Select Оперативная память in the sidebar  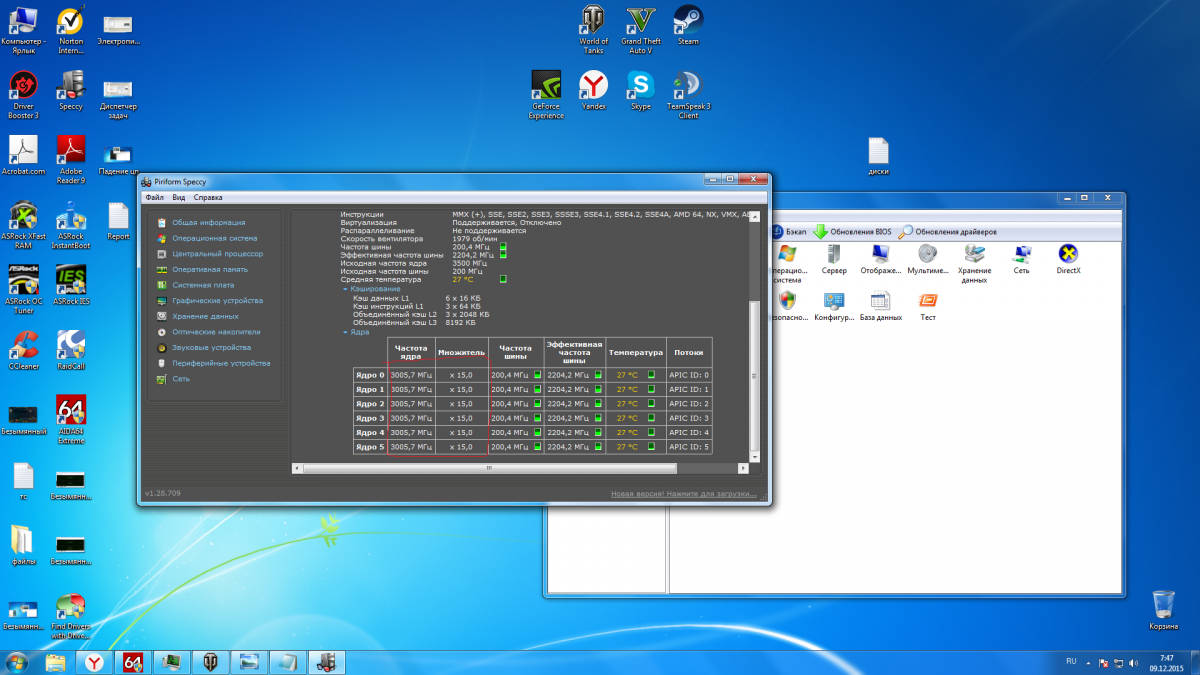209,269
